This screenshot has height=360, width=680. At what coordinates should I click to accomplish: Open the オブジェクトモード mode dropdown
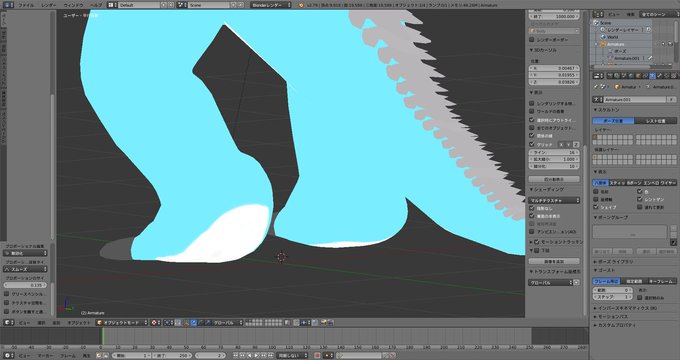[122, 323]
